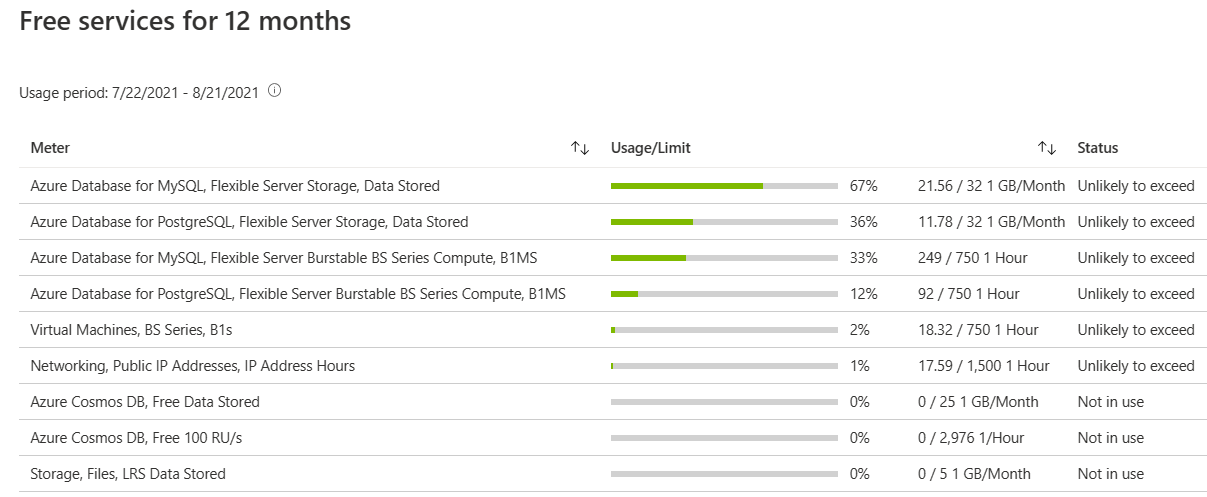1207x497 pixels.
Task: Sort by Usage/Limit using the arrows icon
Action: pos(1047,148)
